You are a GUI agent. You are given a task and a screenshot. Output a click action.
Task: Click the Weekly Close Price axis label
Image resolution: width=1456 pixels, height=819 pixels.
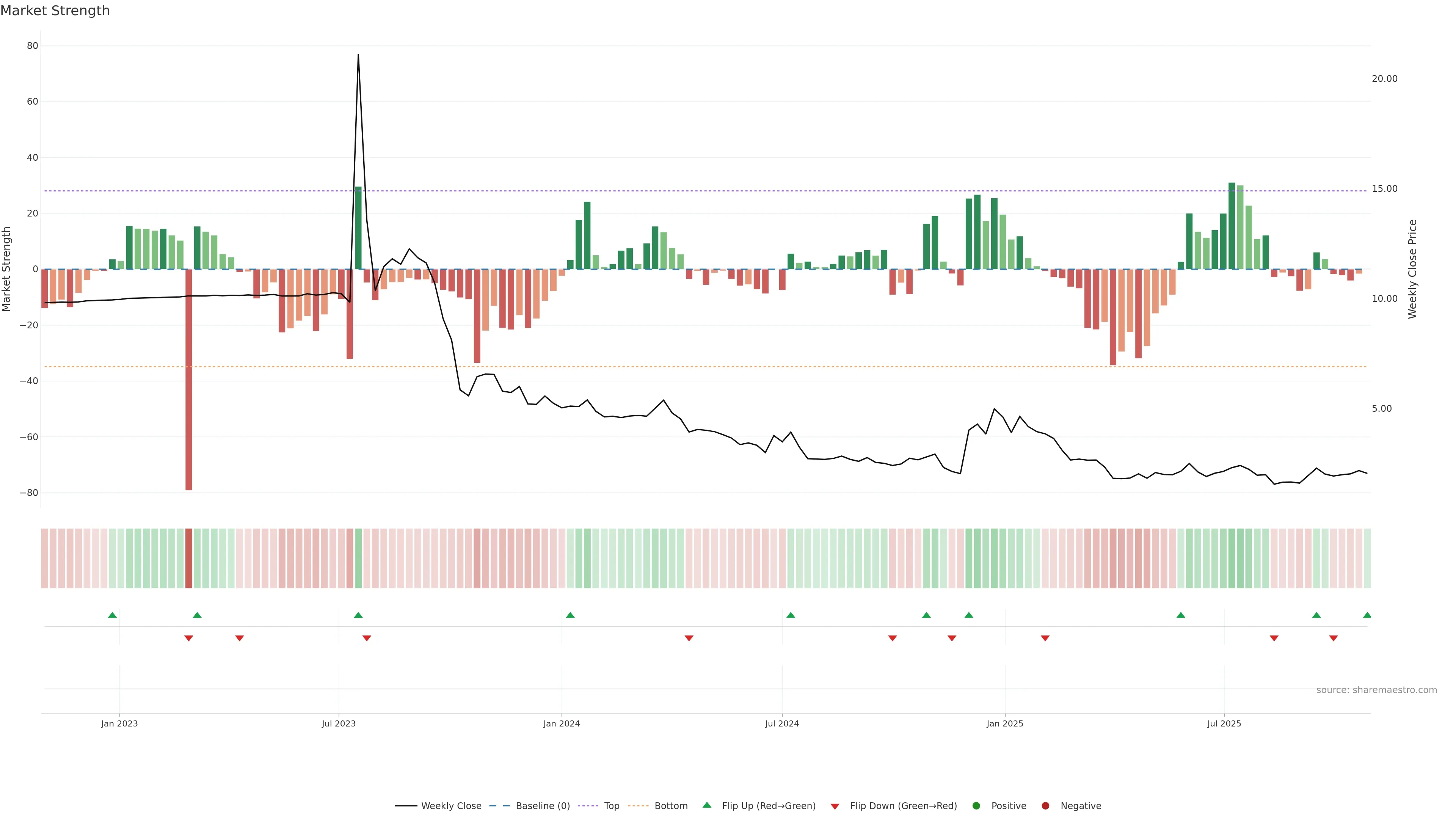point(1412,269)
